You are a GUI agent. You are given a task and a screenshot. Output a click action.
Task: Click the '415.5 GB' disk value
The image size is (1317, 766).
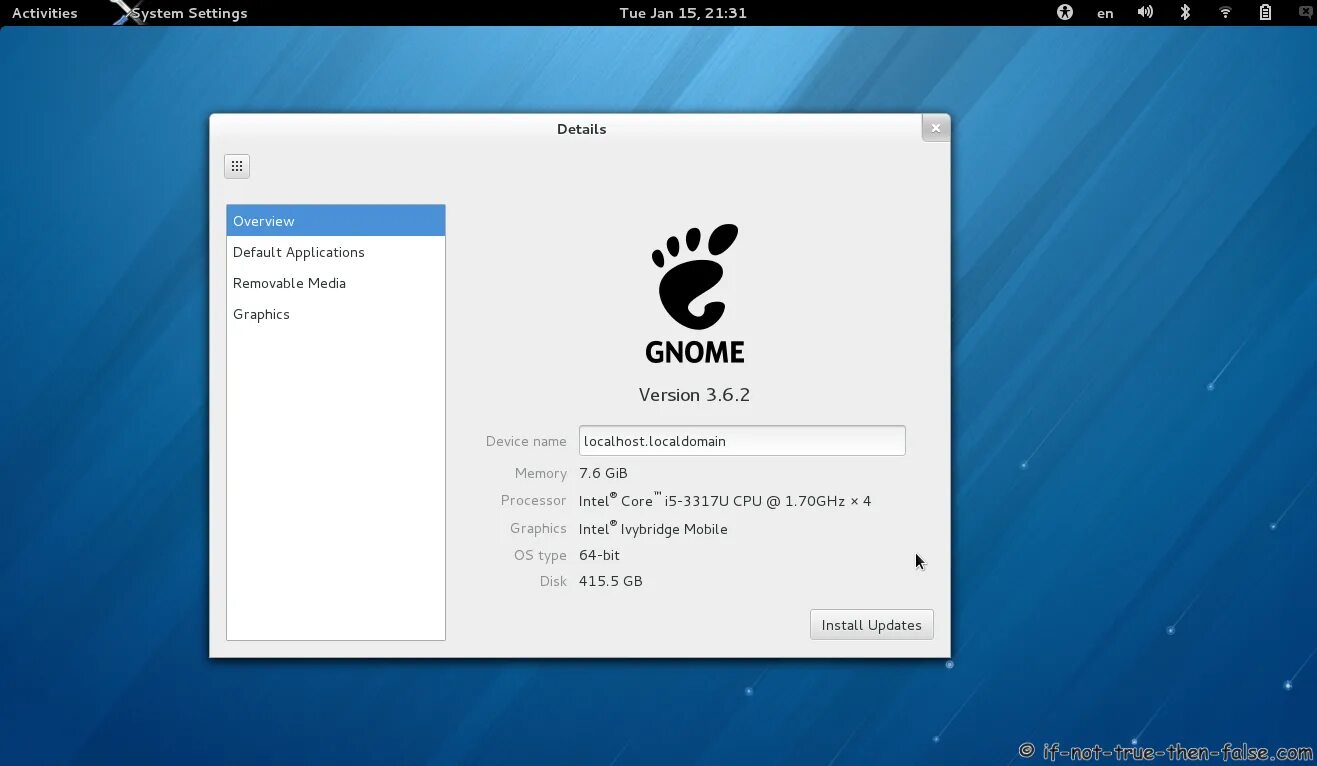click(610, 581)
